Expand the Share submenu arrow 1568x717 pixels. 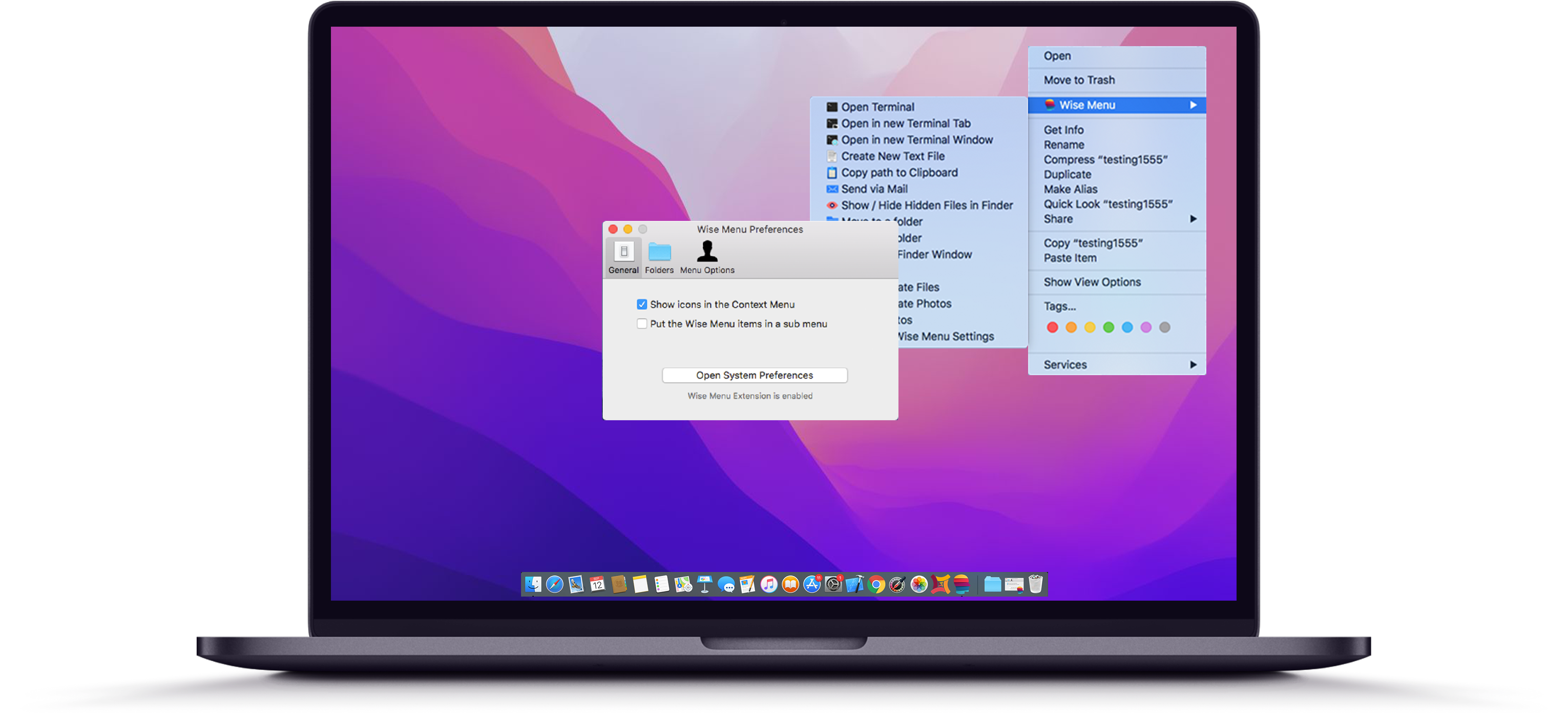[1193, 219]
